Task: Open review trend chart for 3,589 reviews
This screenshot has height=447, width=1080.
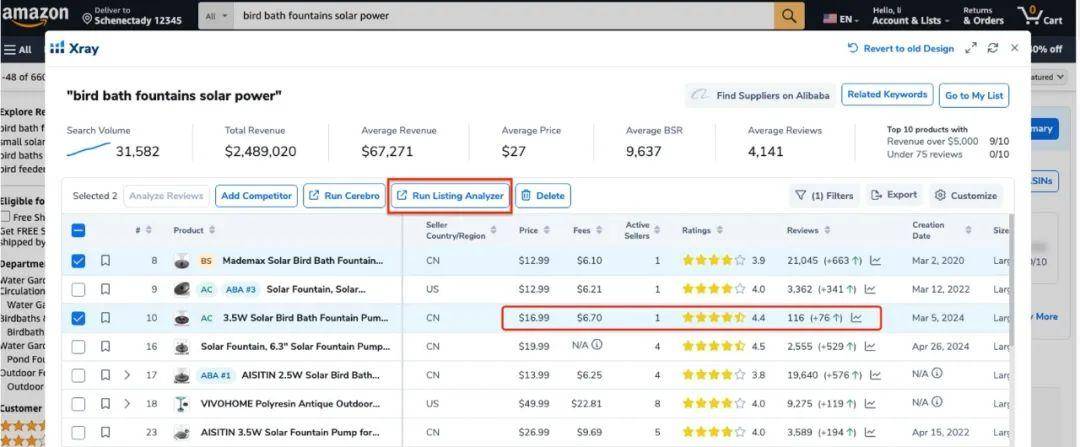Action: click(870, 433)
